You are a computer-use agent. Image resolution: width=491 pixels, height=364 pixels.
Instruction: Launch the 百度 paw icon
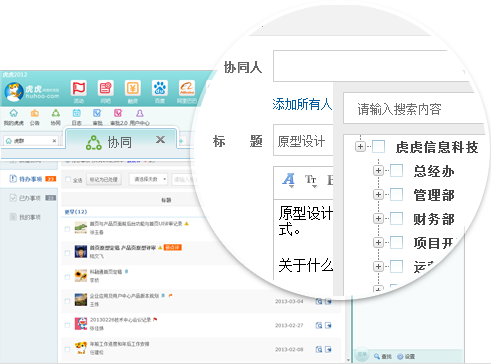coord(160,88)
